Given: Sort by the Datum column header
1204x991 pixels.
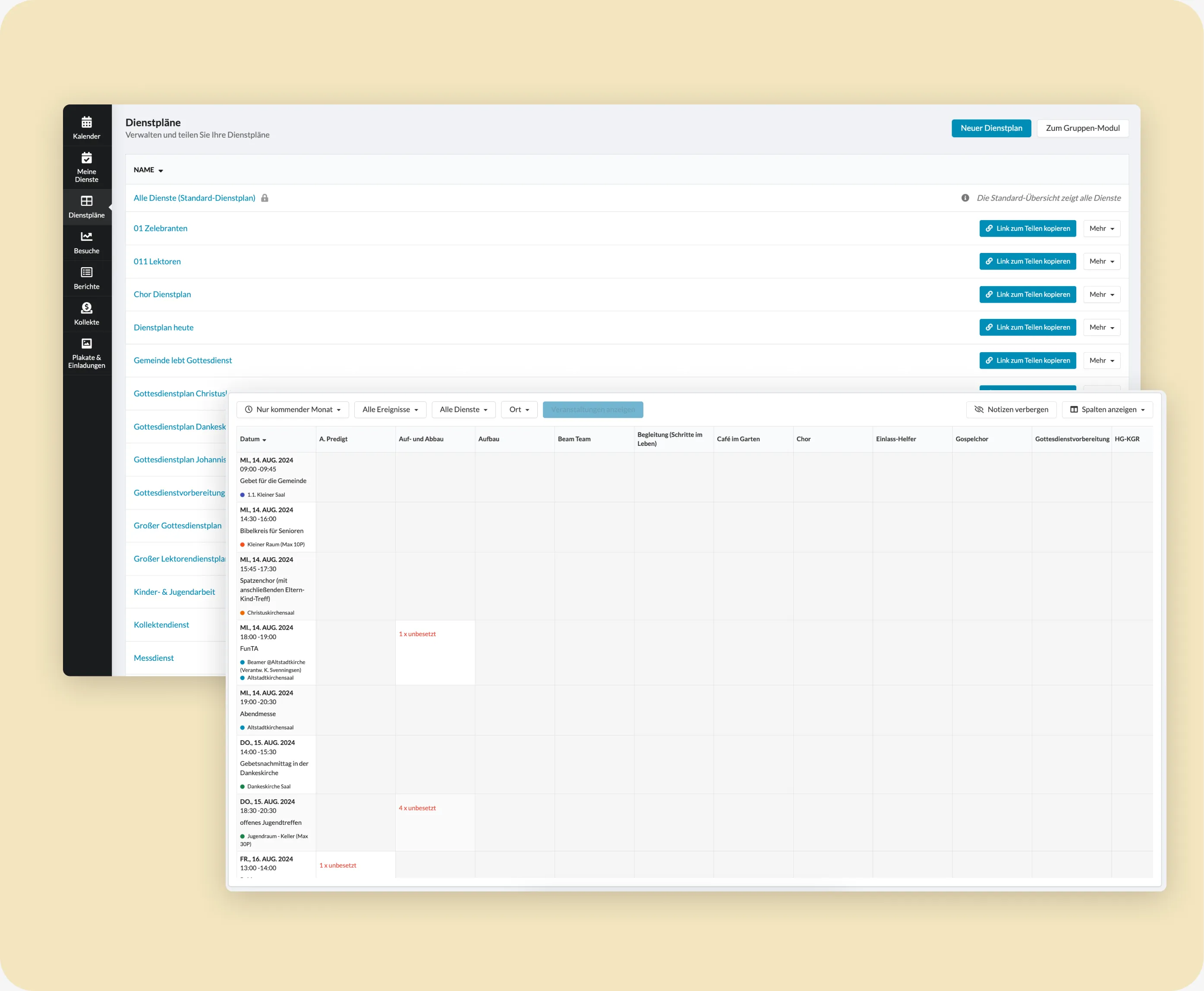Looking at the screenshot, I should [x=253, y=439].
